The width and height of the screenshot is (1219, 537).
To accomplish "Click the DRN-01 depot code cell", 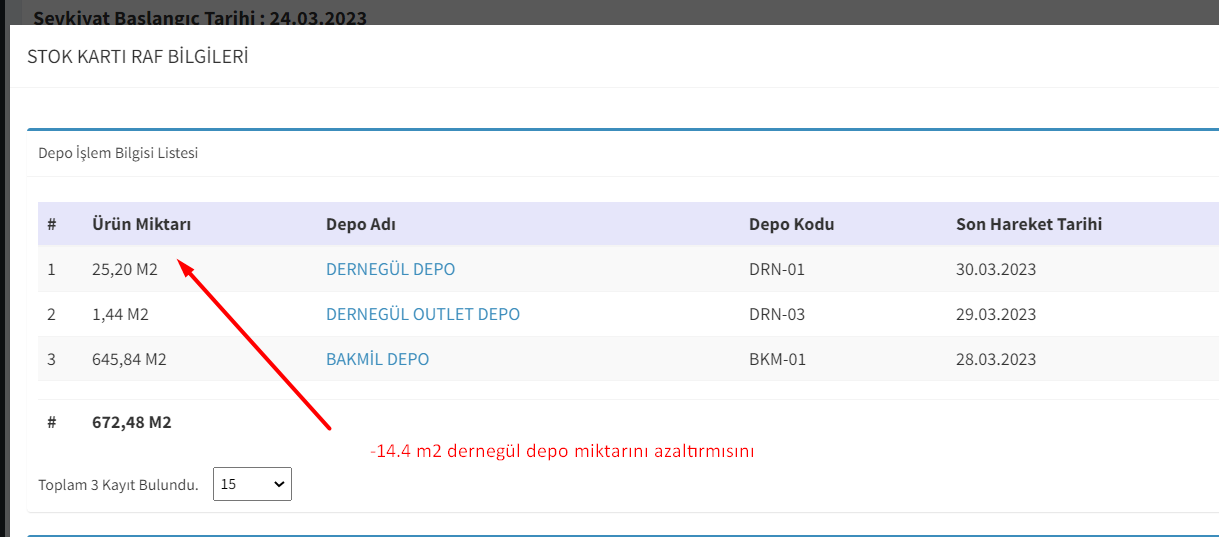I will (x=776, y=269).
